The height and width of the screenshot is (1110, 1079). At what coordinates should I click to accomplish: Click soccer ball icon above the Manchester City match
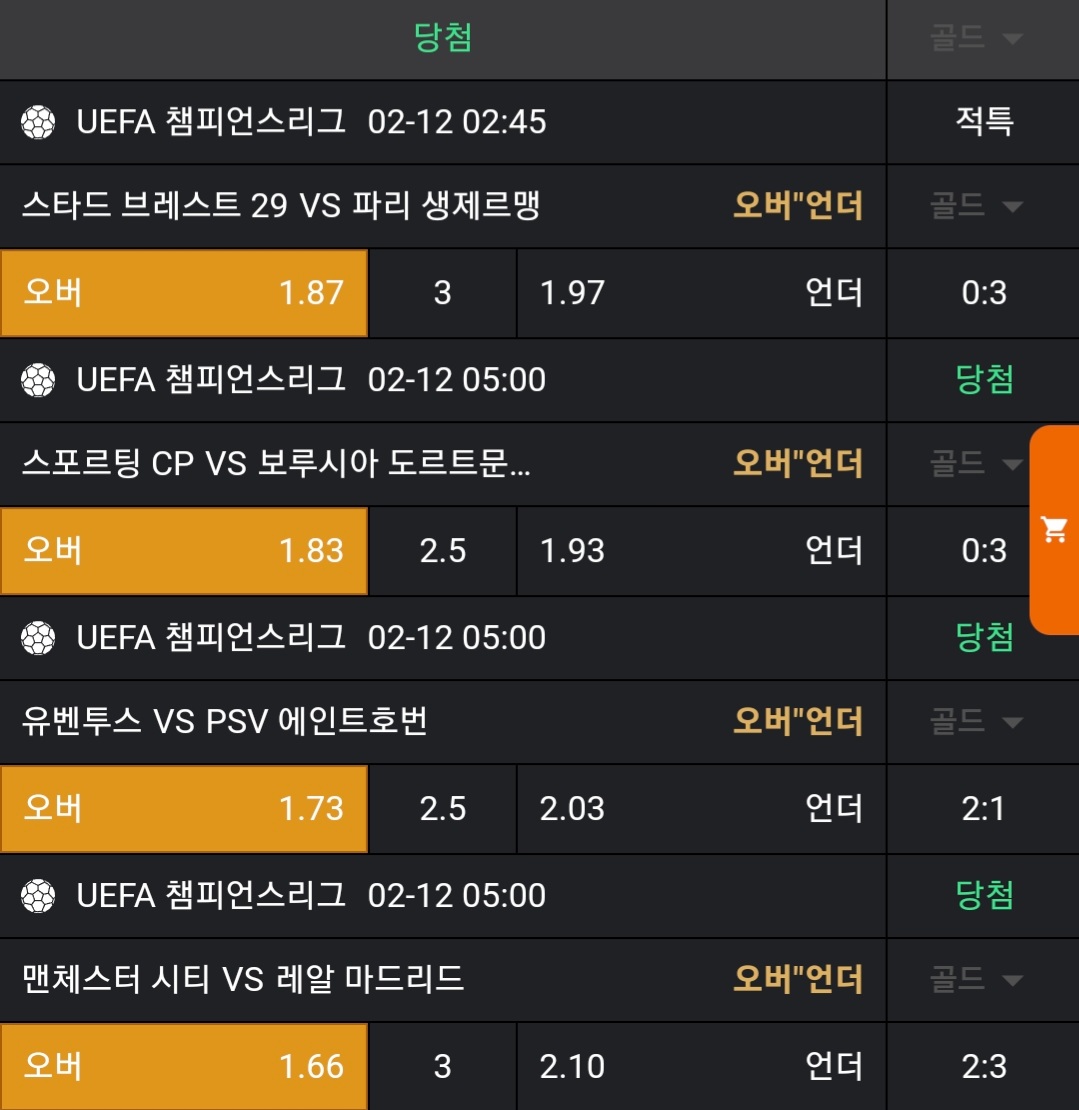pos(38,895)
